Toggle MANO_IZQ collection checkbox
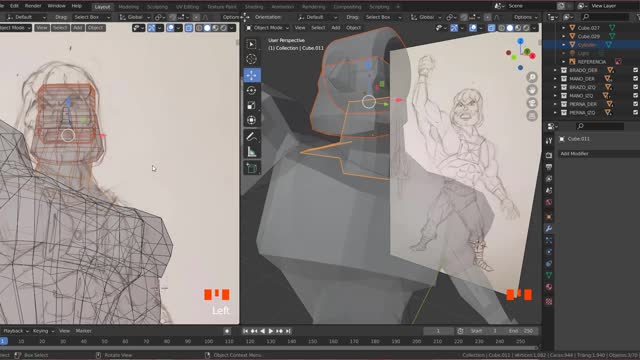The image size is (640, 360). tap(636, 96)
